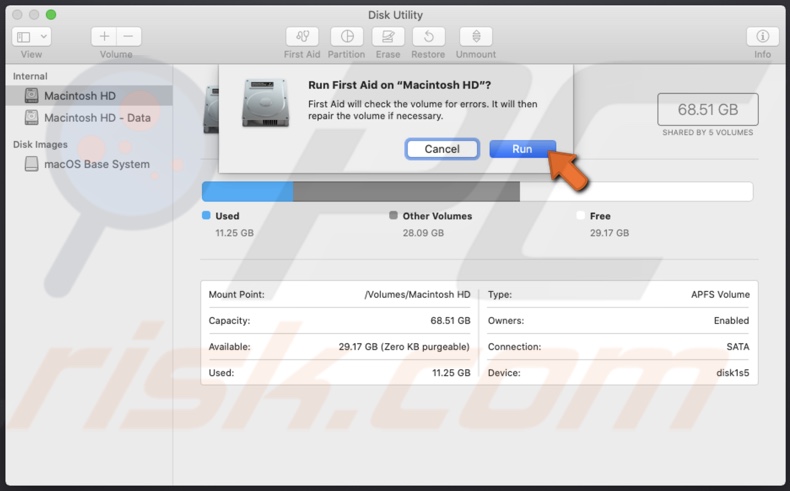Run First Aid on Macintosh HD

tap(522, 149)
